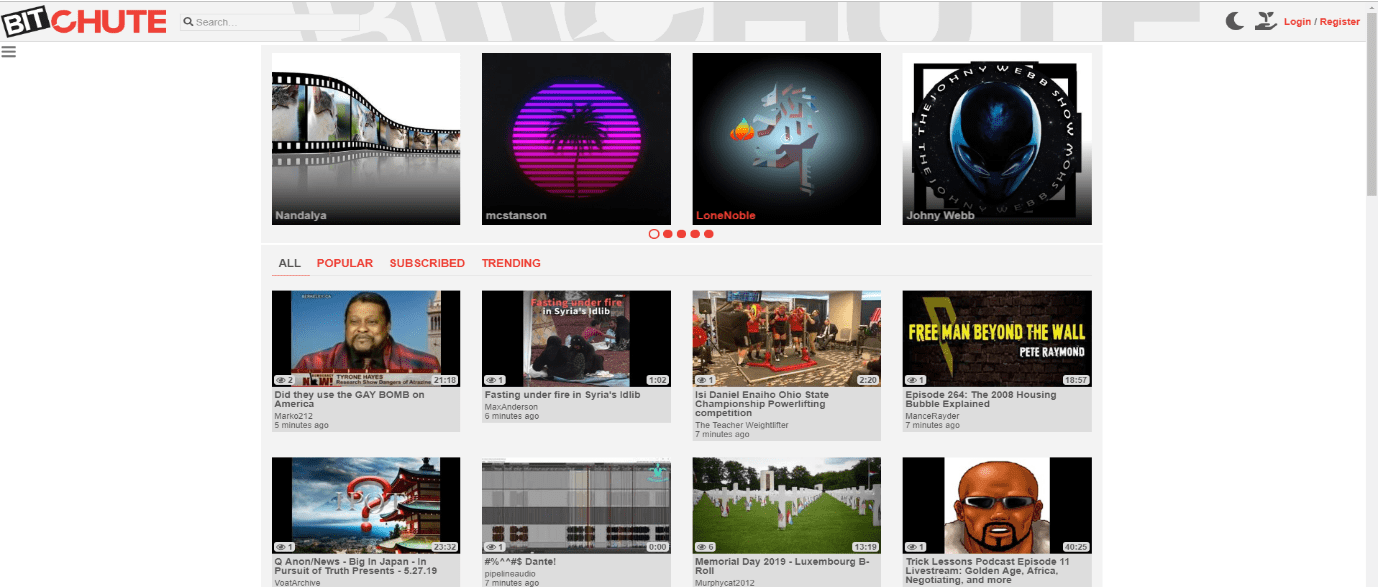Switch to the ALL tab
The image size is (1378, 587).
click(x=289, y=263)
